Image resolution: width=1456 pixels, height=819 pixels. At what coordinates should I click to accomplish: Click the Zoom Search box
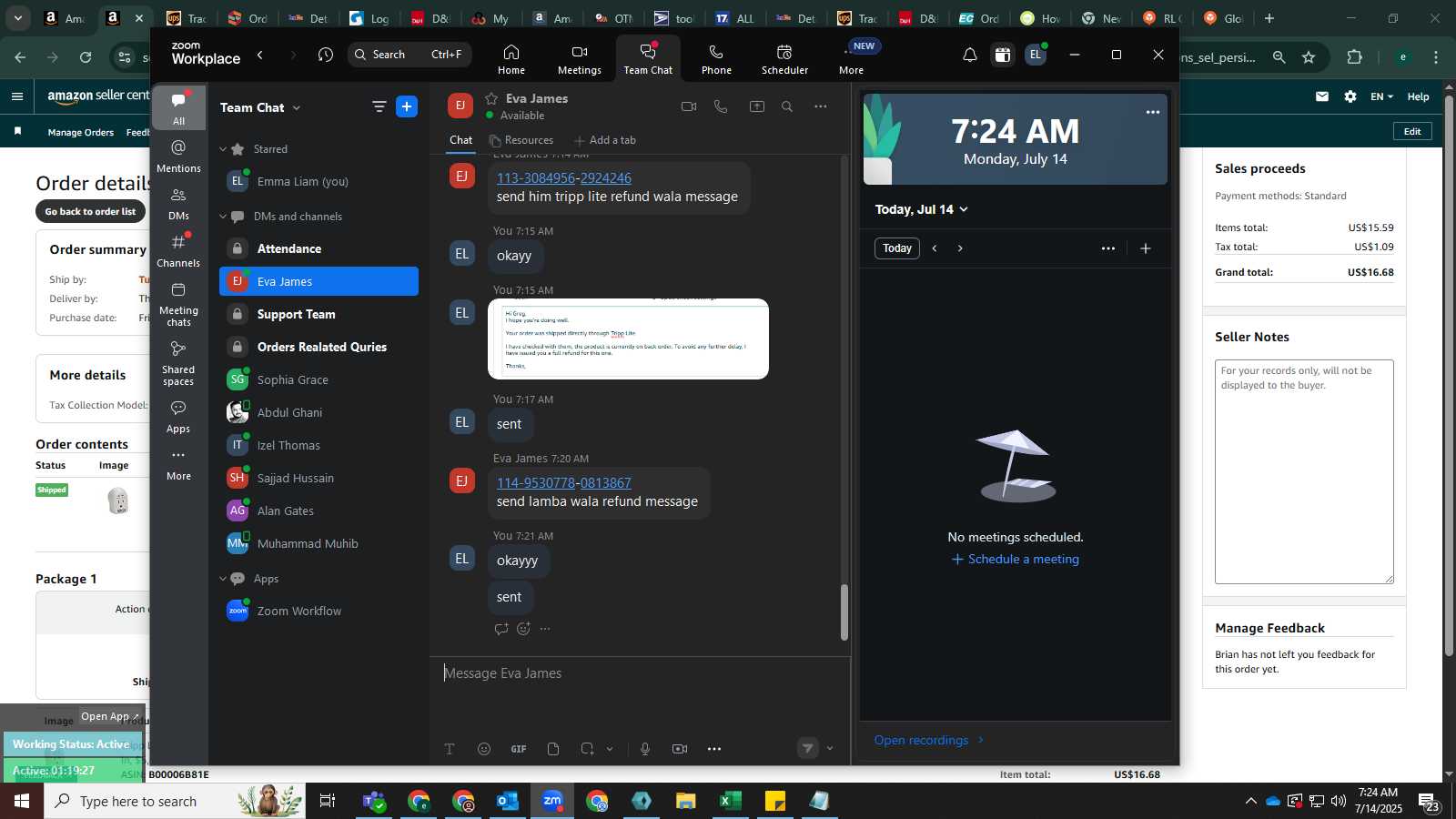[409, 55]
